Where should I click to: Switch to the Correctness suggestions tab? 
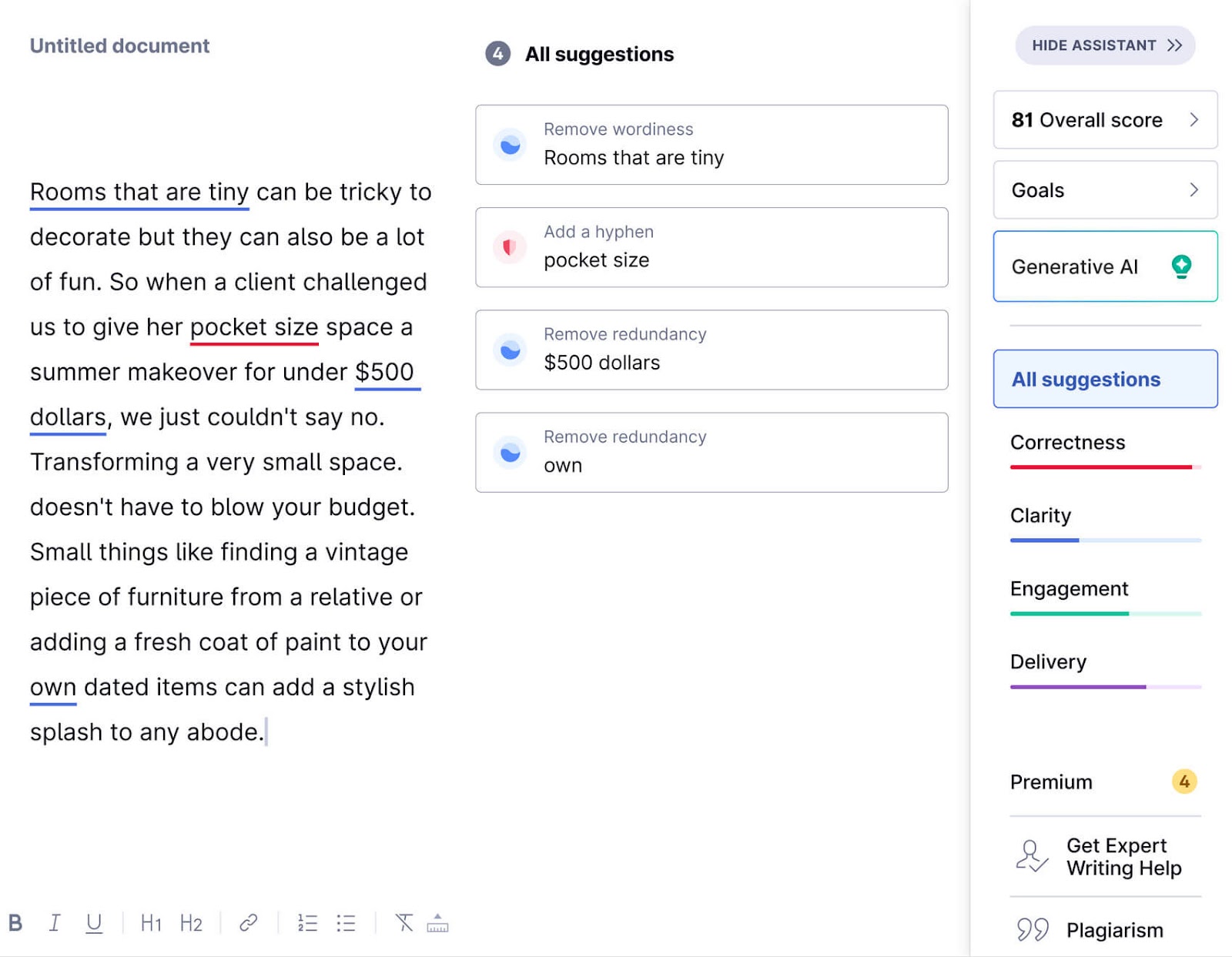(1066, 442)
